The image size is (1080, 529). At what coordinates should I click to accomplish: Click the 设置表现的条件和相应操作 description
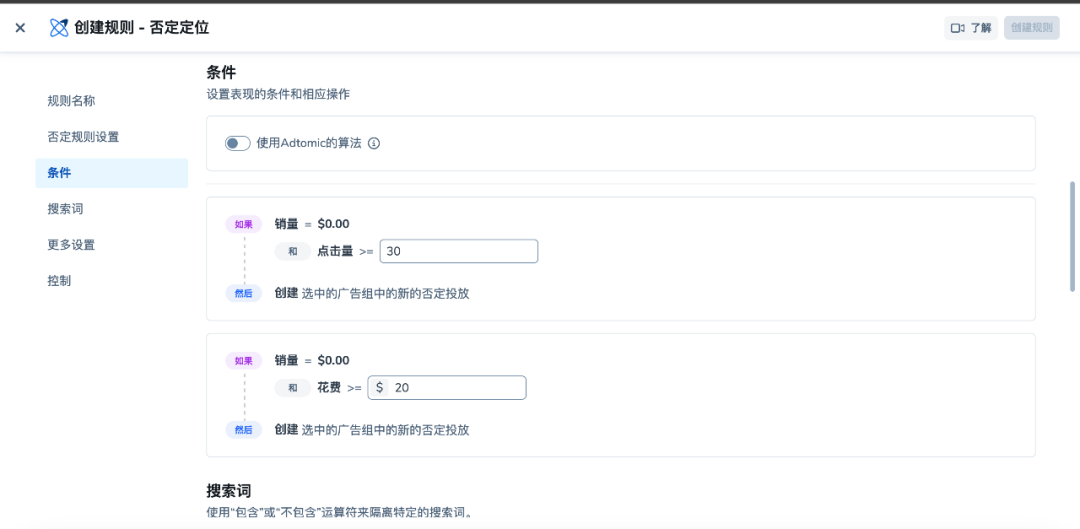click(278, 94)
